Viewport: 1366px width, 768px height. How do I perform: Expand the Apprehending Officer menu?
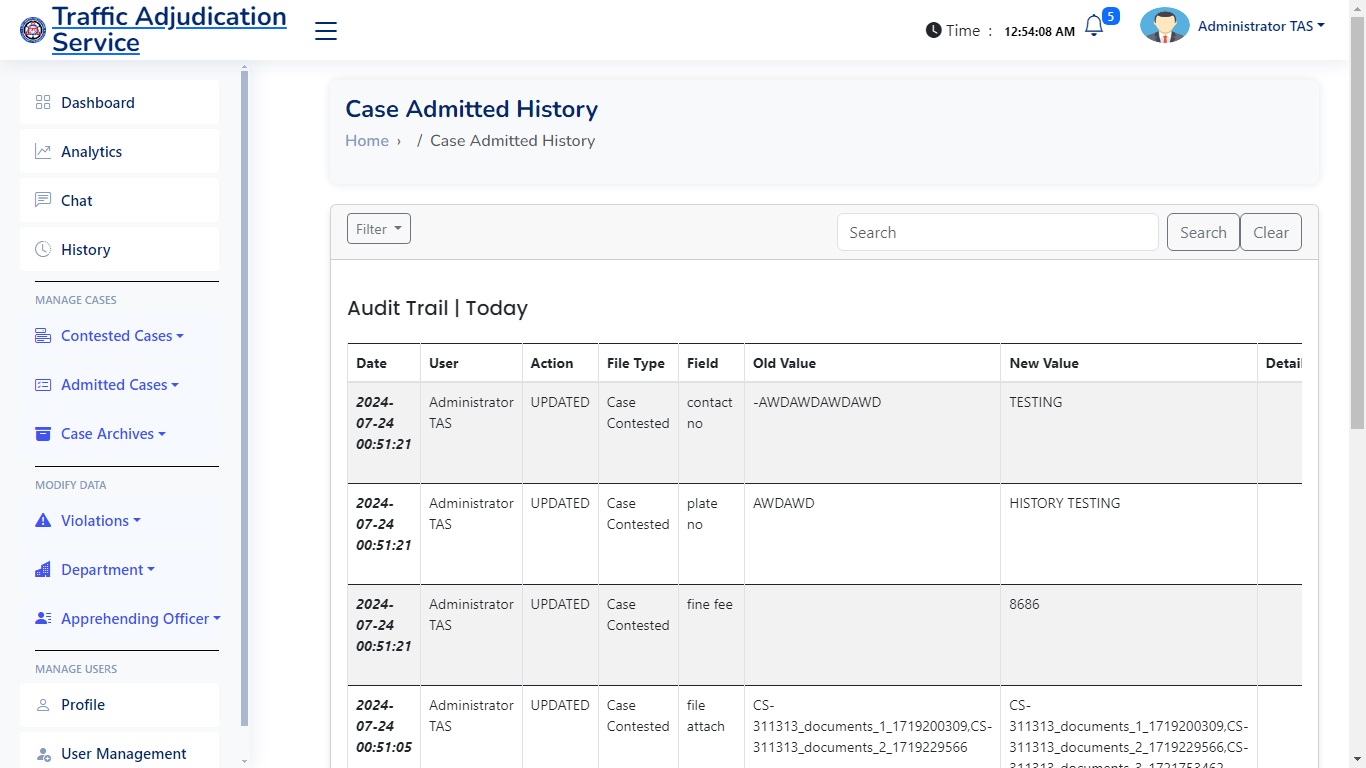pos(139,619)
